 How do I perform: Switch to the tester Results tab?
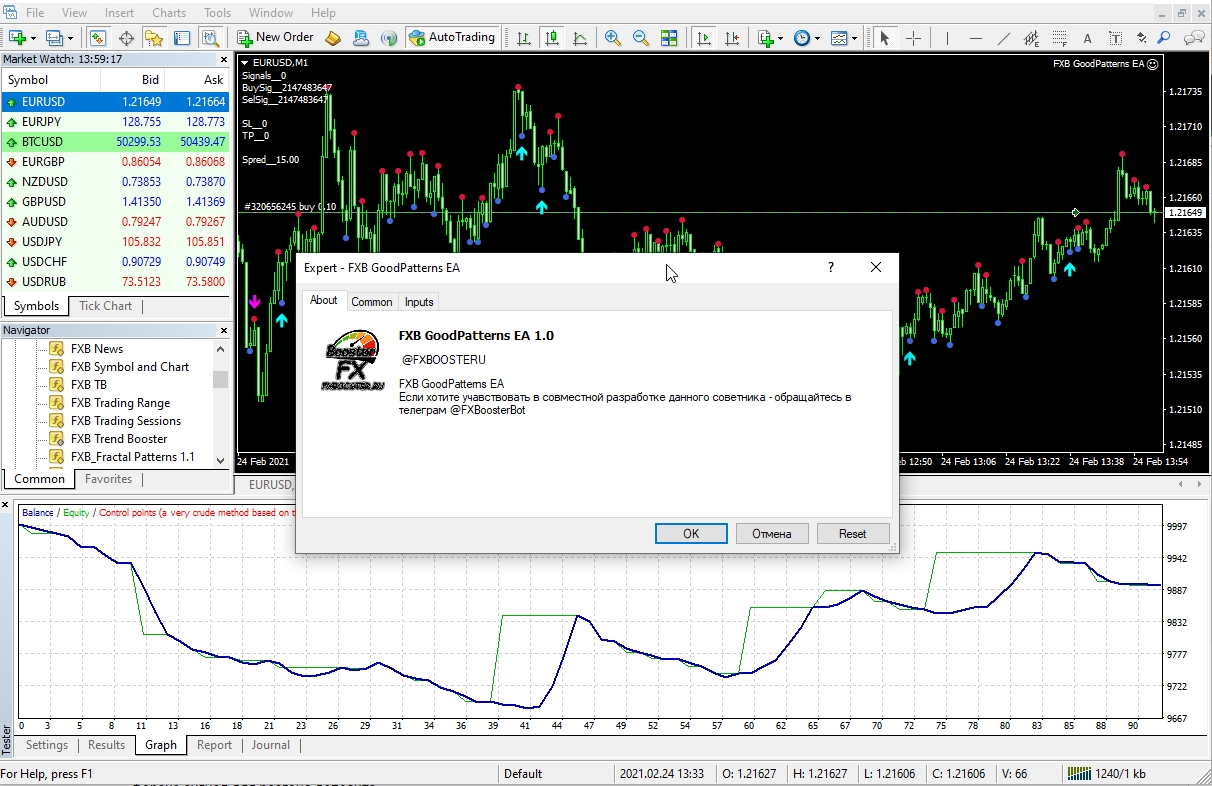(106, 745)
